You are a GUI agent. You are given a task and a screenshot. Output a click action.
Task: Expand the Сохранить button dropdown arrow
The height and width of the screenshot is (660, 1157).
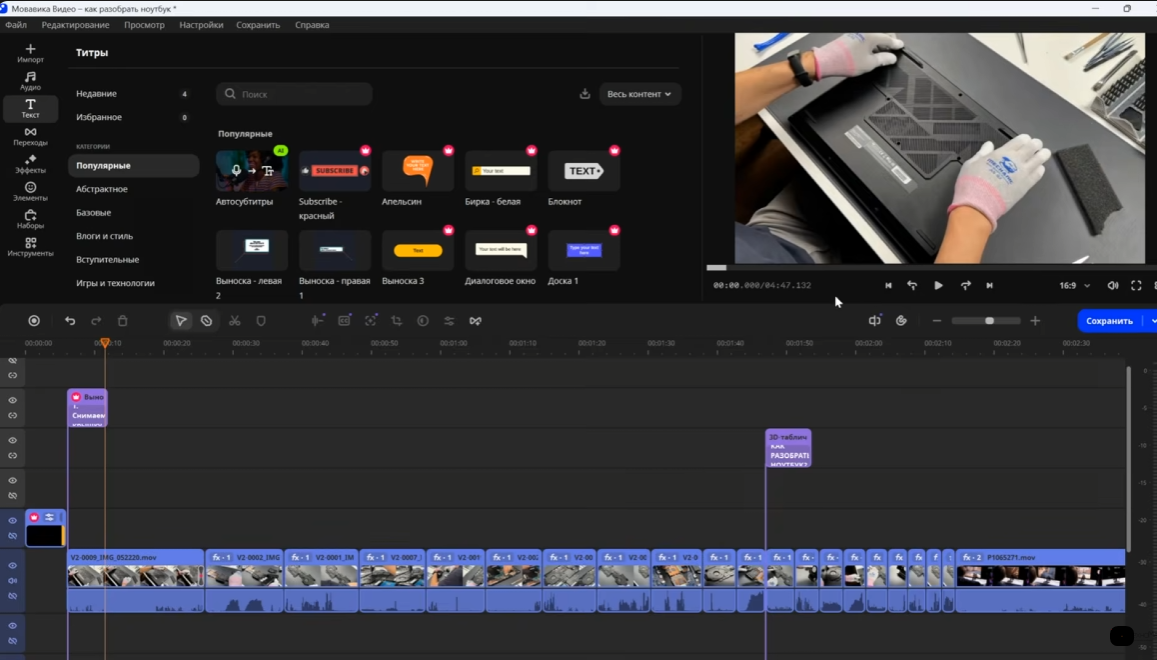coord(1153,321)
